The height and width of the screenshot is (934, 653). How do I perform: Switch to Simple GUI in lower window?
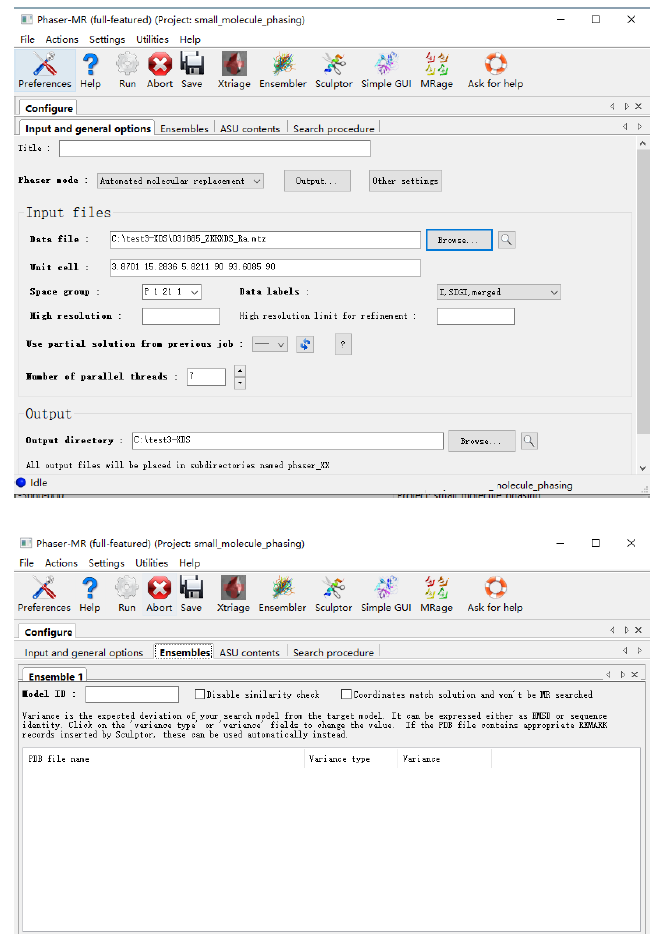386,594
